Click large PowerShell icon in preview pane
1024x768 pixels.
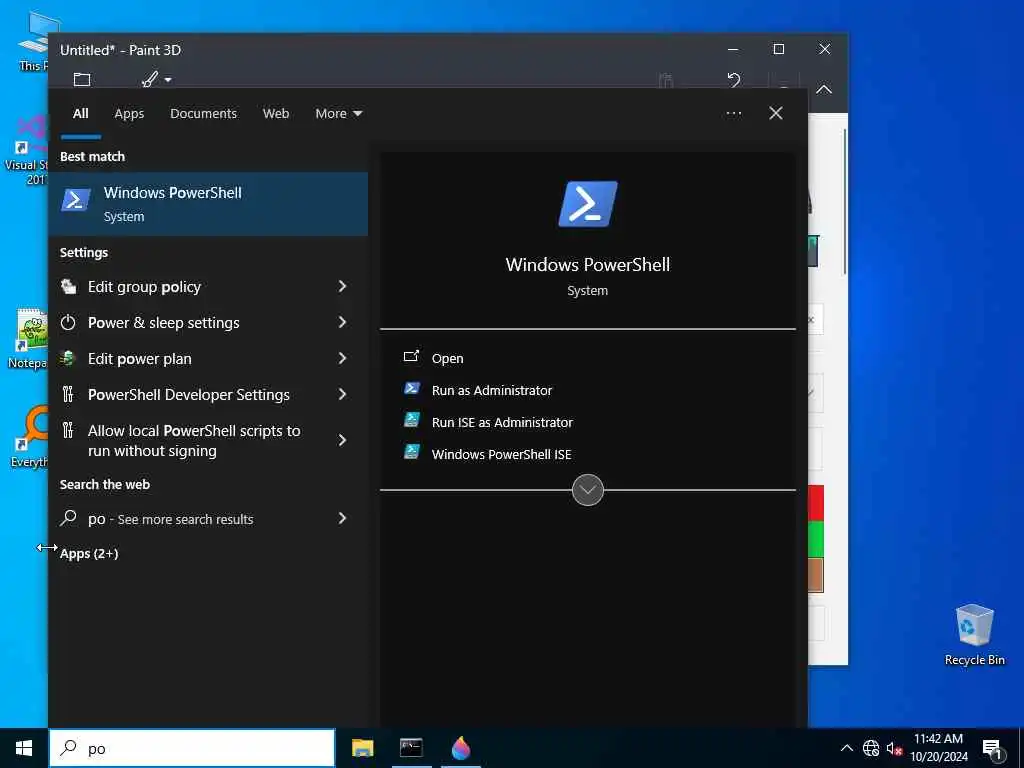click(x=588, y=204)
